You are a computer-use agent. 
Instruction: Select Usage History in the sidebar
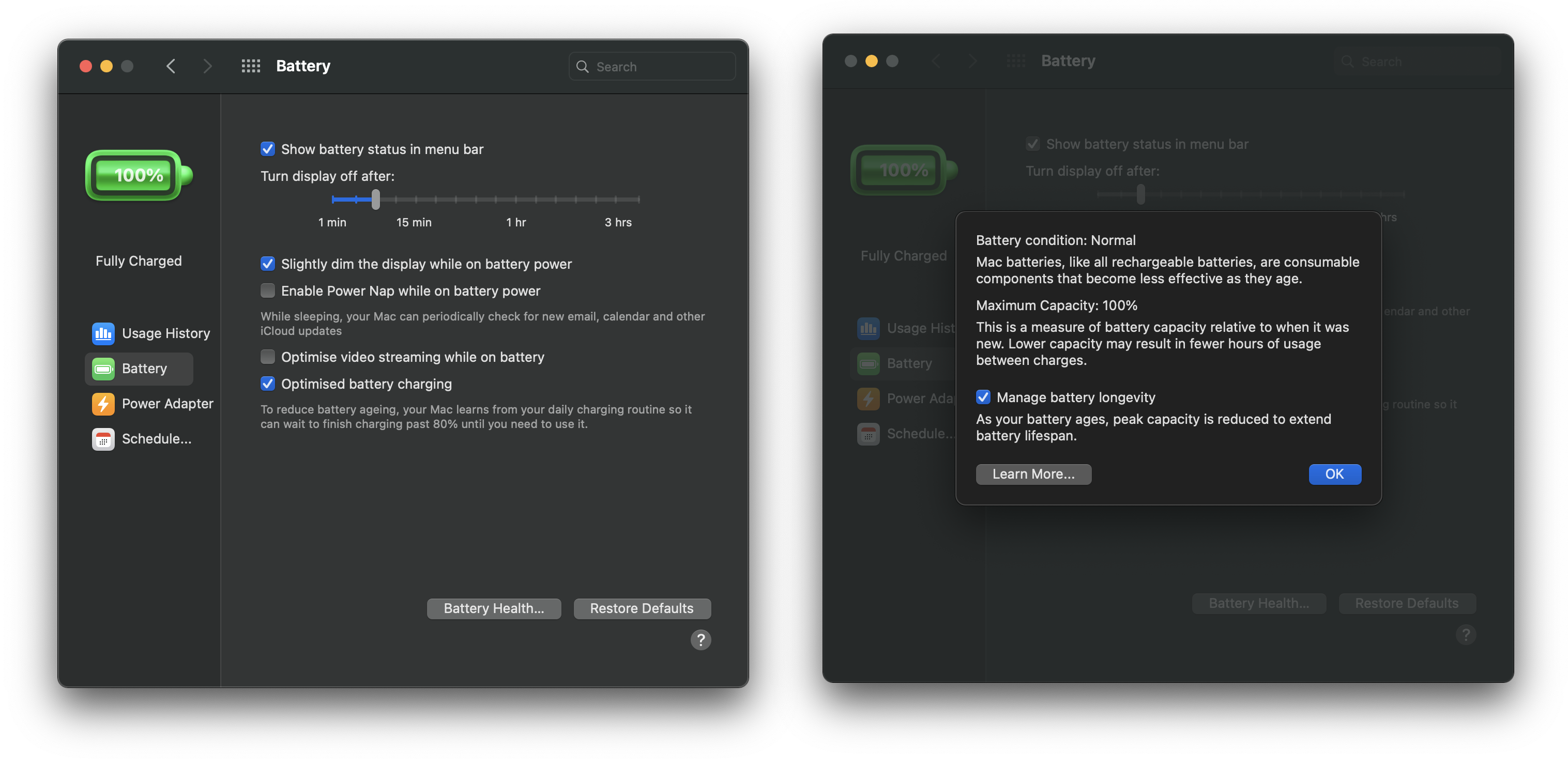[165, 333]
